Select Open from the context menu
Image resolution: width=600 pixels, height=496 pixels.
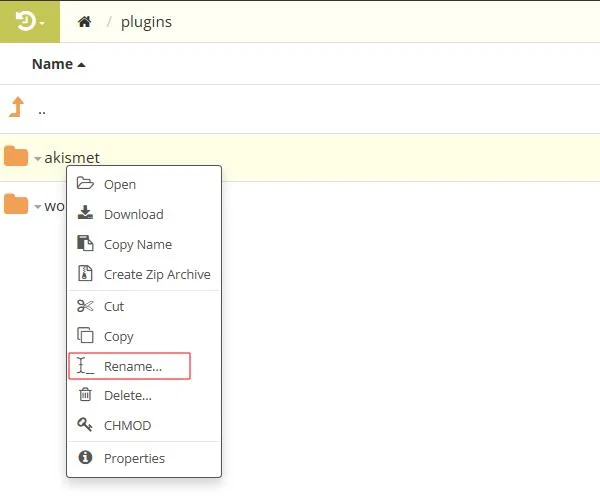119,184
